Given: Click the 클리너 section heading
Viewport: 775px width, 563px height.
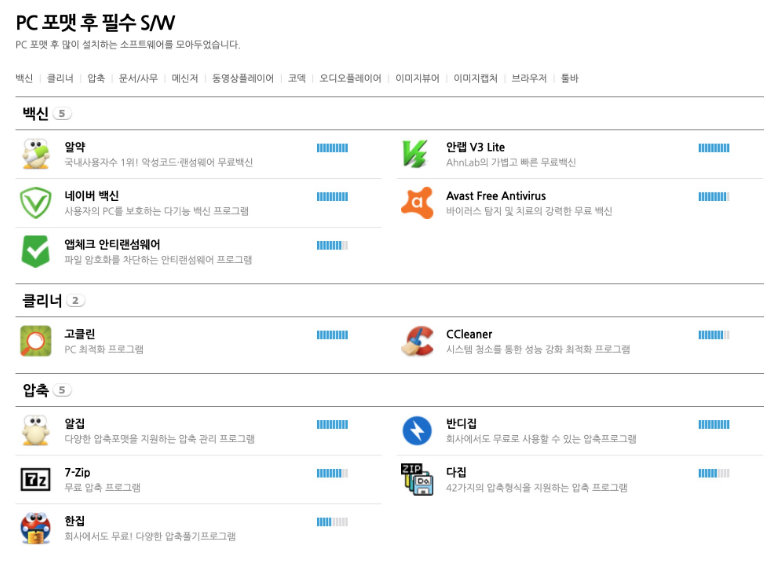Looking at the screenshot, I should pos(42,301).
